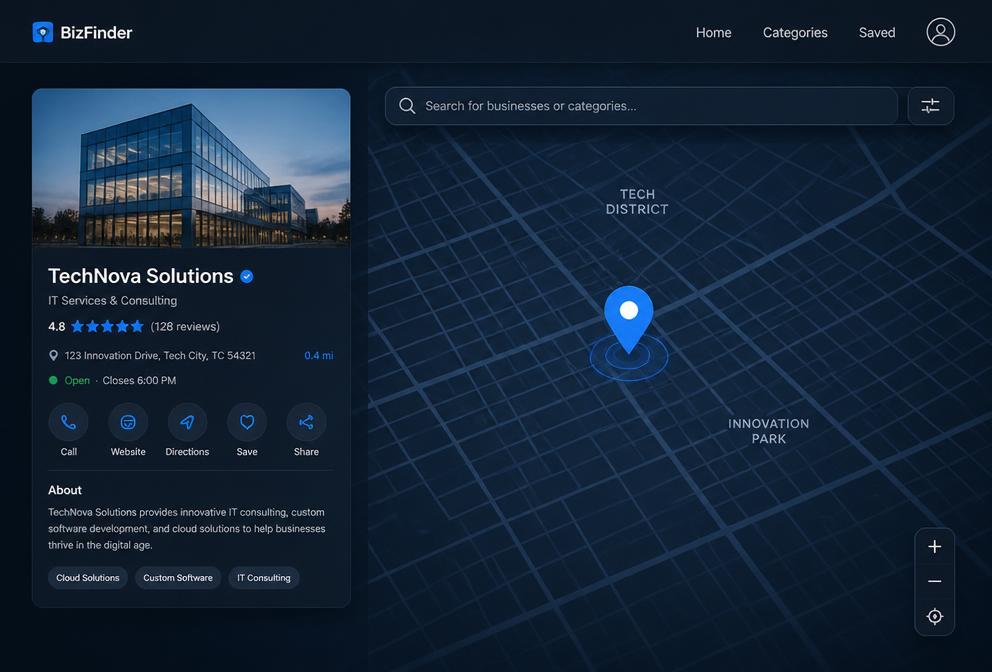Zoom in on the map
Image resolution: width=992 pixels, height=672 pixels.
(934, 547)
